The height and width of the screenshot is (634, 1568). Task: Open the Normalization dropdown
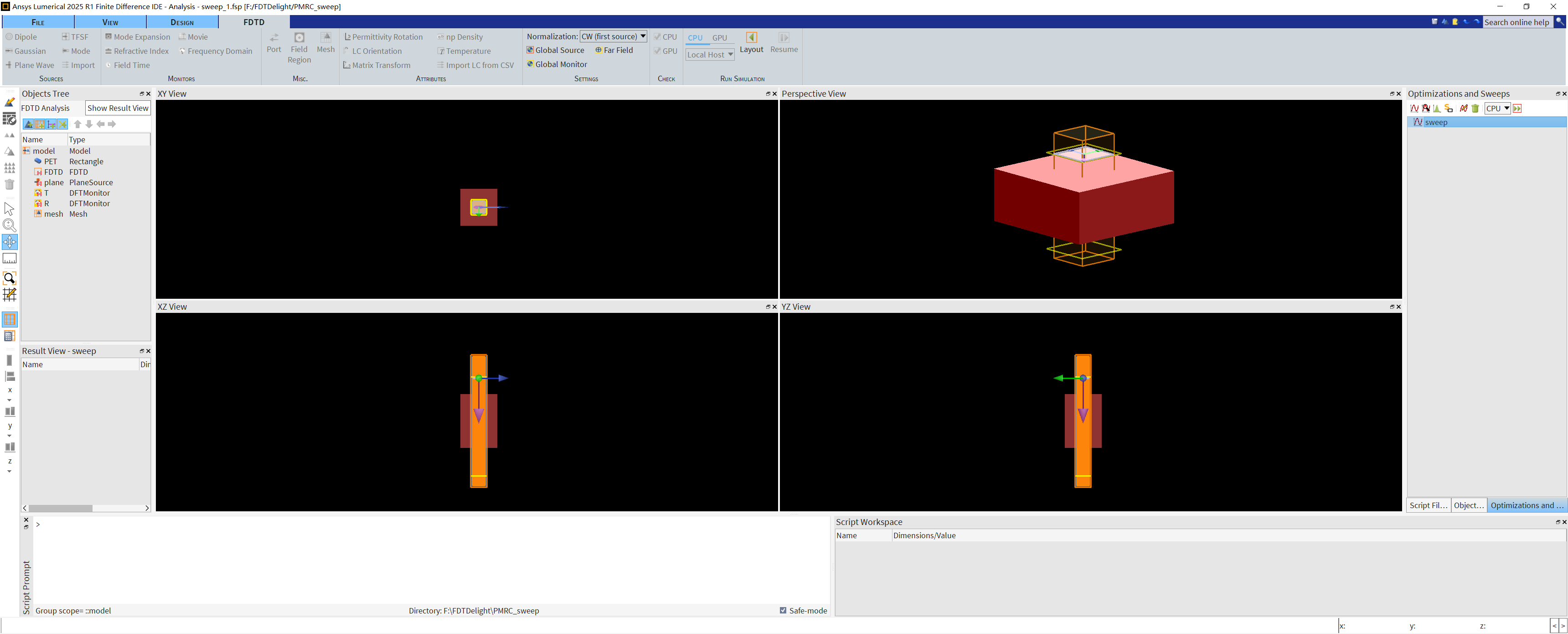pyautogui.click(x=613, y=36)
